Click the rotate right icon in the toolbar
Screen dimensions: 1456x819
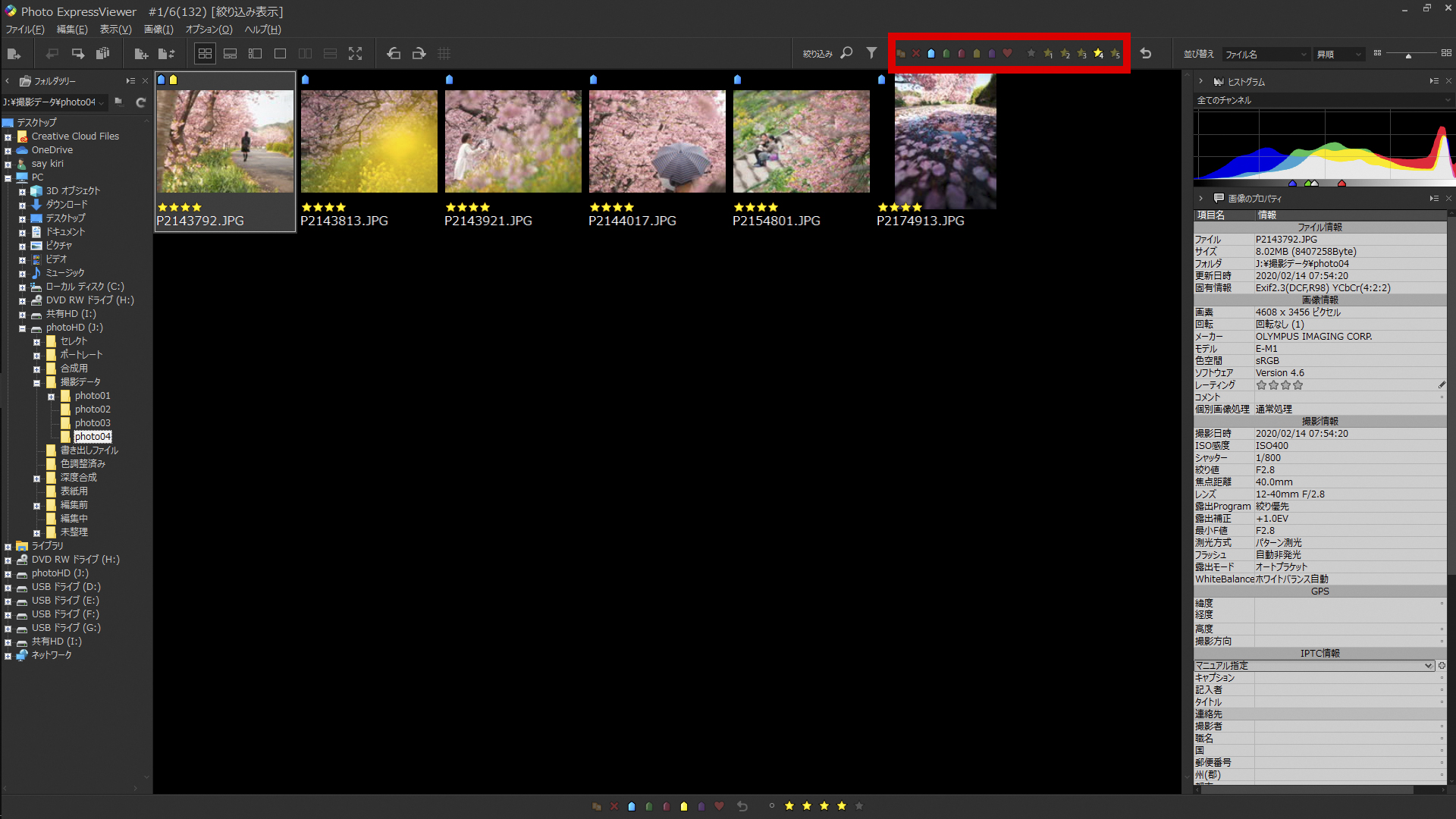tap(419, 53)
